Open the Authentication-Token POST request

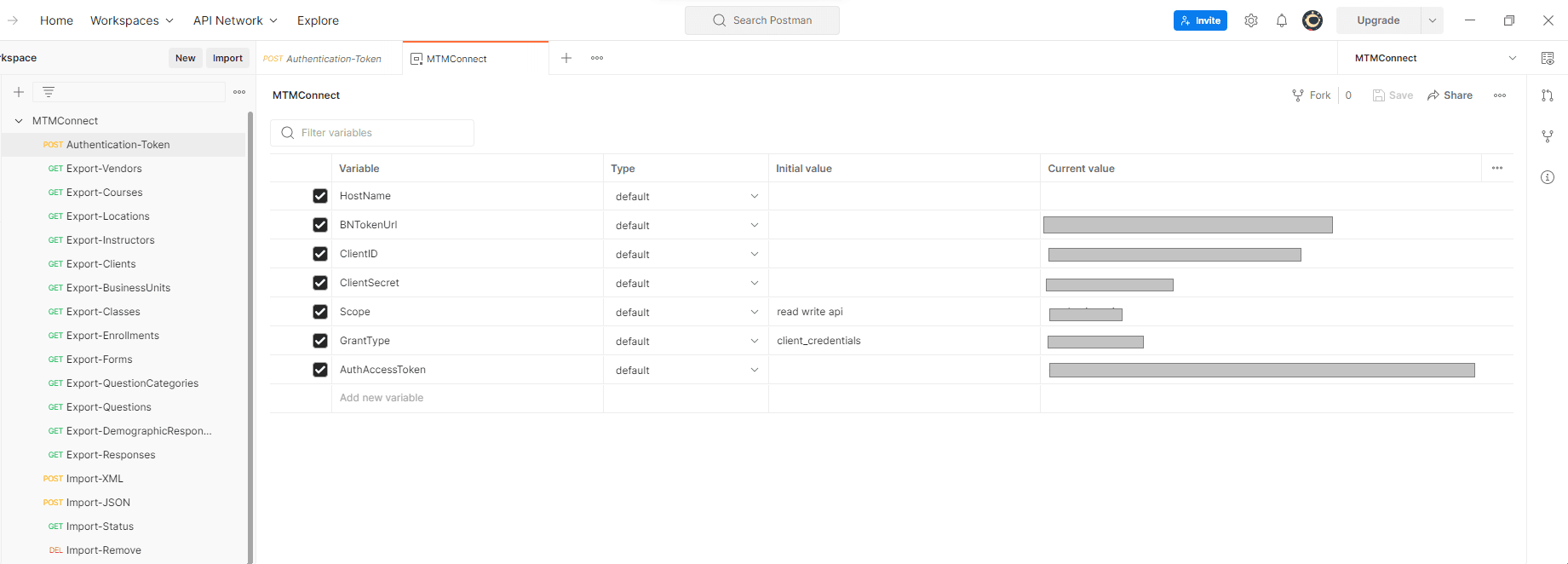(123, 145)
